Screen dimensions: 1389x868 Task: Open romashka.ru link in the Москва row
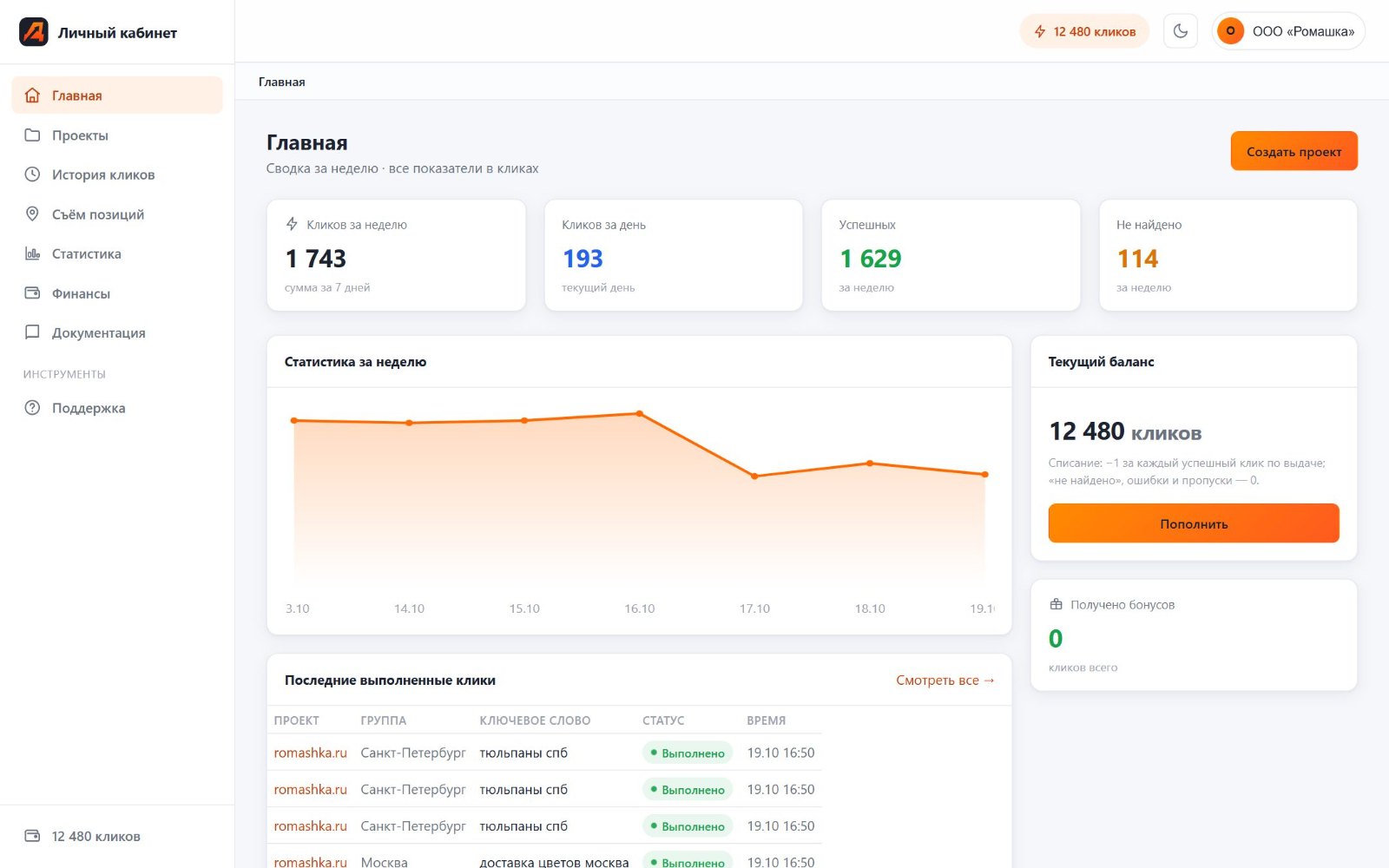point(311,862)
